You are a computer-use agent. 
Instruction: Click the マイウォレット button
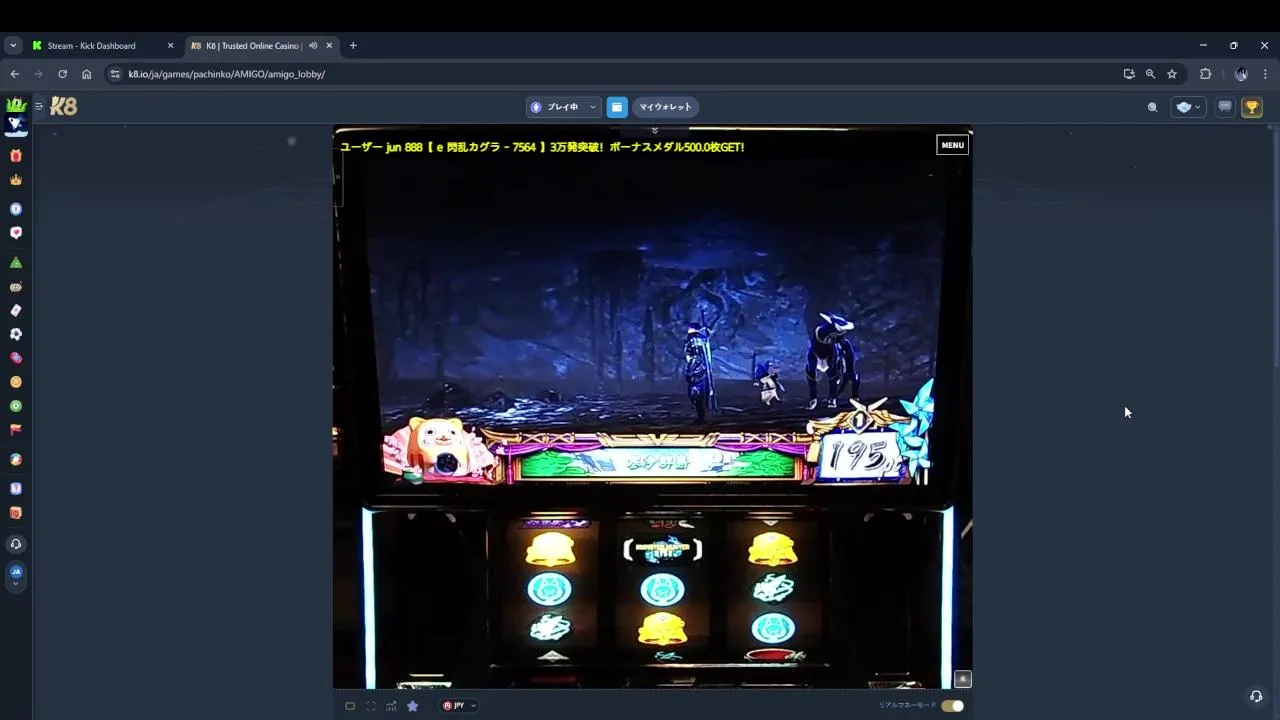pyautogui.click(x=665, y=107)
